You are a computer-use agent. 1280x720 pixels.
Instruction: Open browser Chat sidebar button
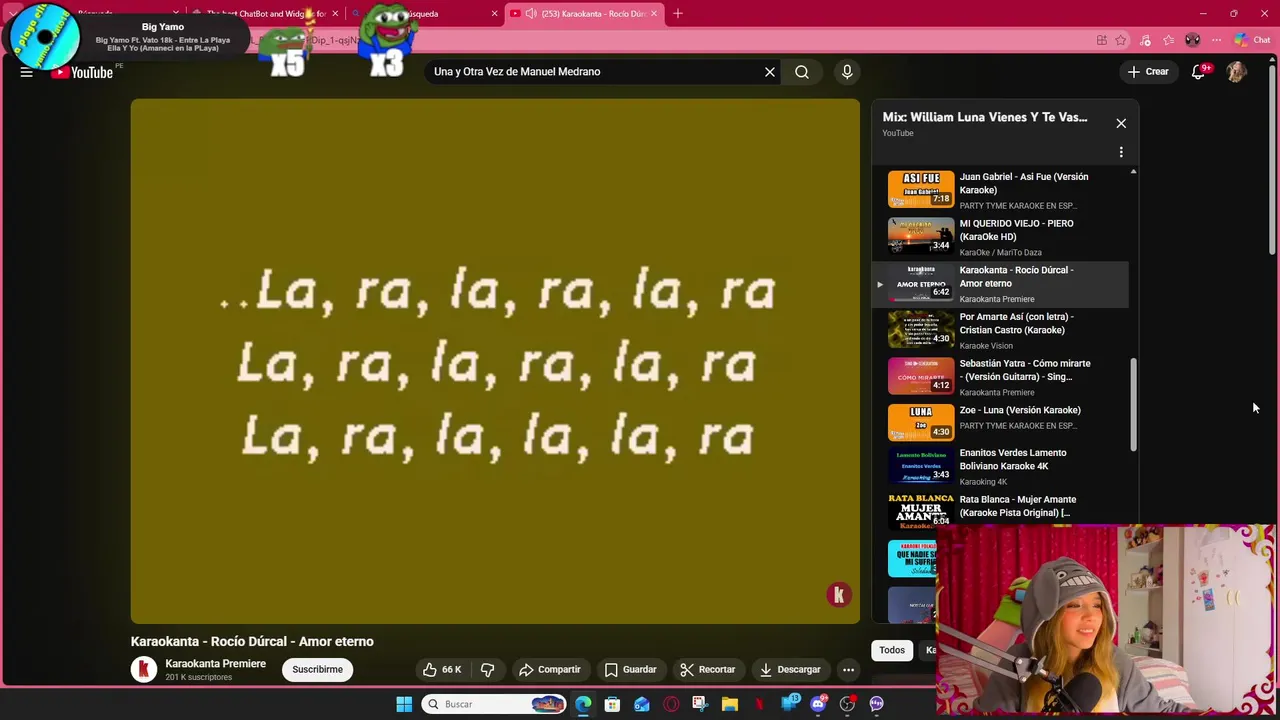pos(1253,40)
